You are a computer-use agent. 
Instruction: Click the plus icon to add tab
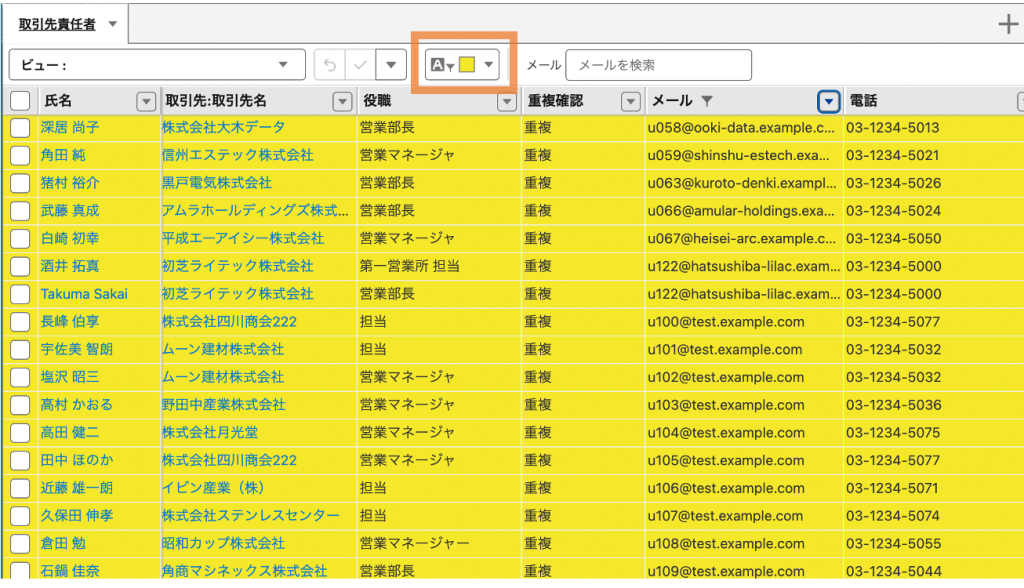(x=1008, y=25)
